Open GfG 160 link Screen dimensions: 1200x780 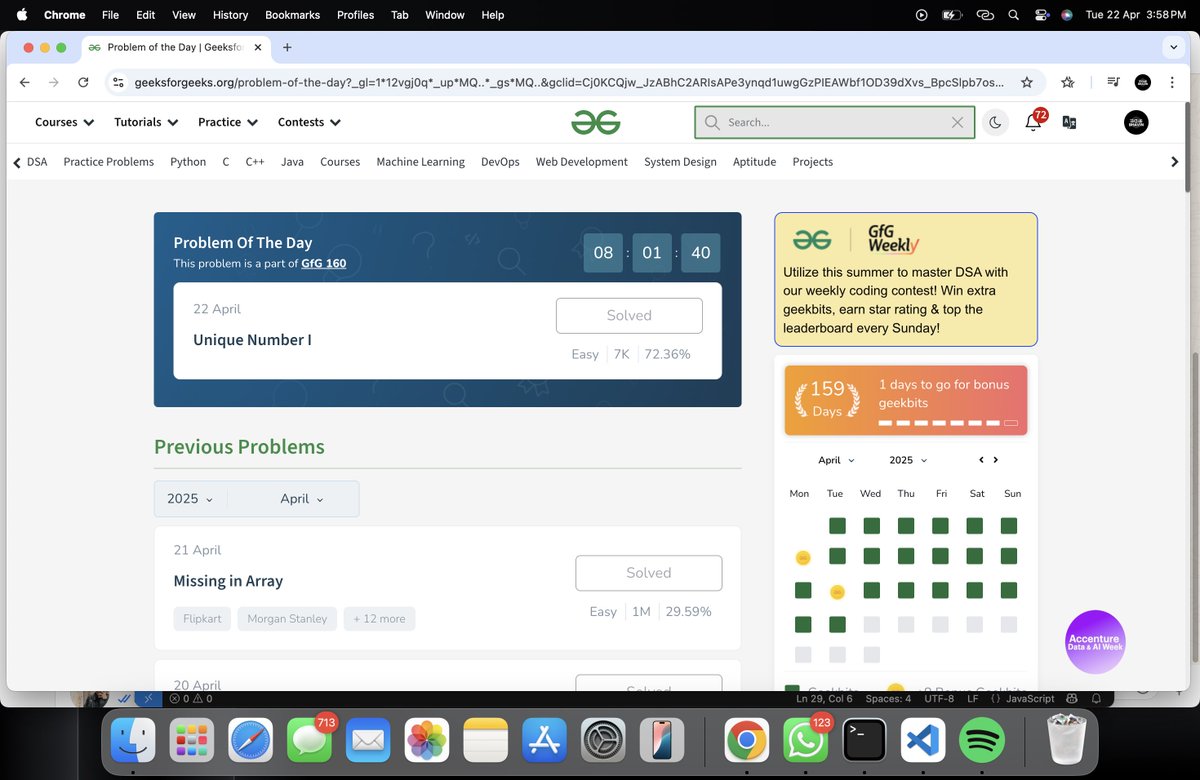[x=324, y=264]
